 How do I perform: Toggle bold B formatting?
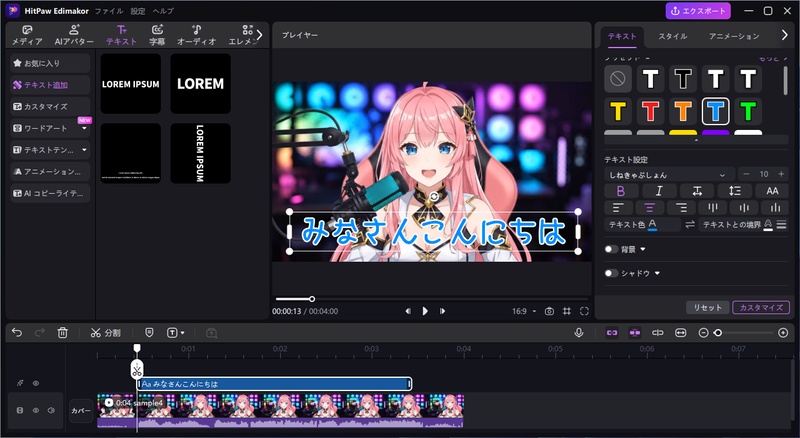click(x=621, y=191)
